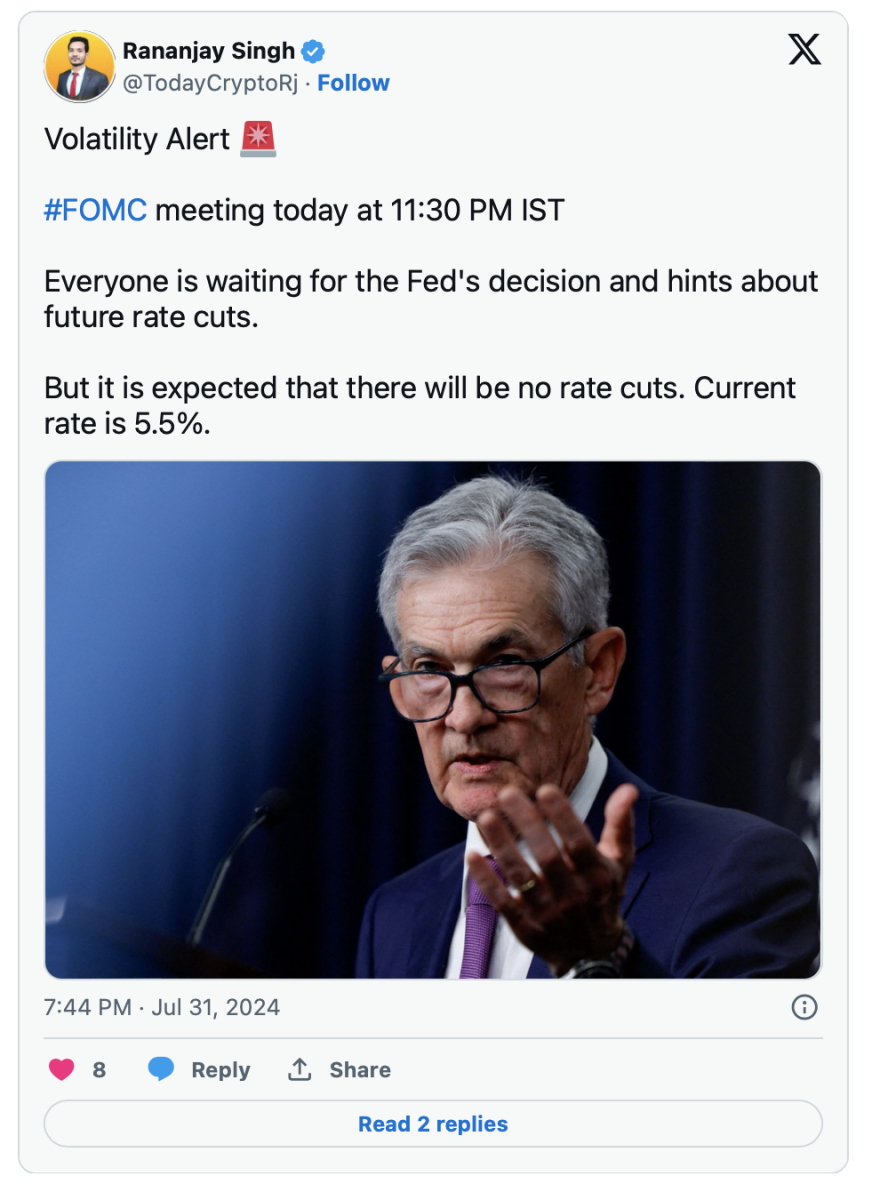Click the Reply label text
Viewport: 880px width, 1200px height.
pyautogui.click(x=220, y=1070)
